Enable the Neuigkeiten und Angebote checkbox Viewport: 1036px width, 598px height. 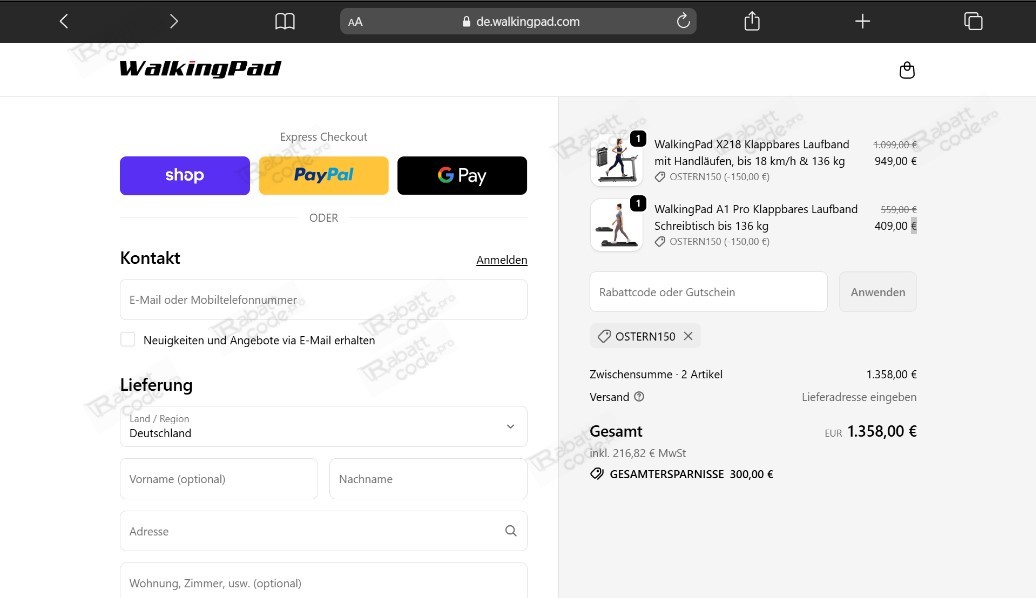click(x=127, y=339)
